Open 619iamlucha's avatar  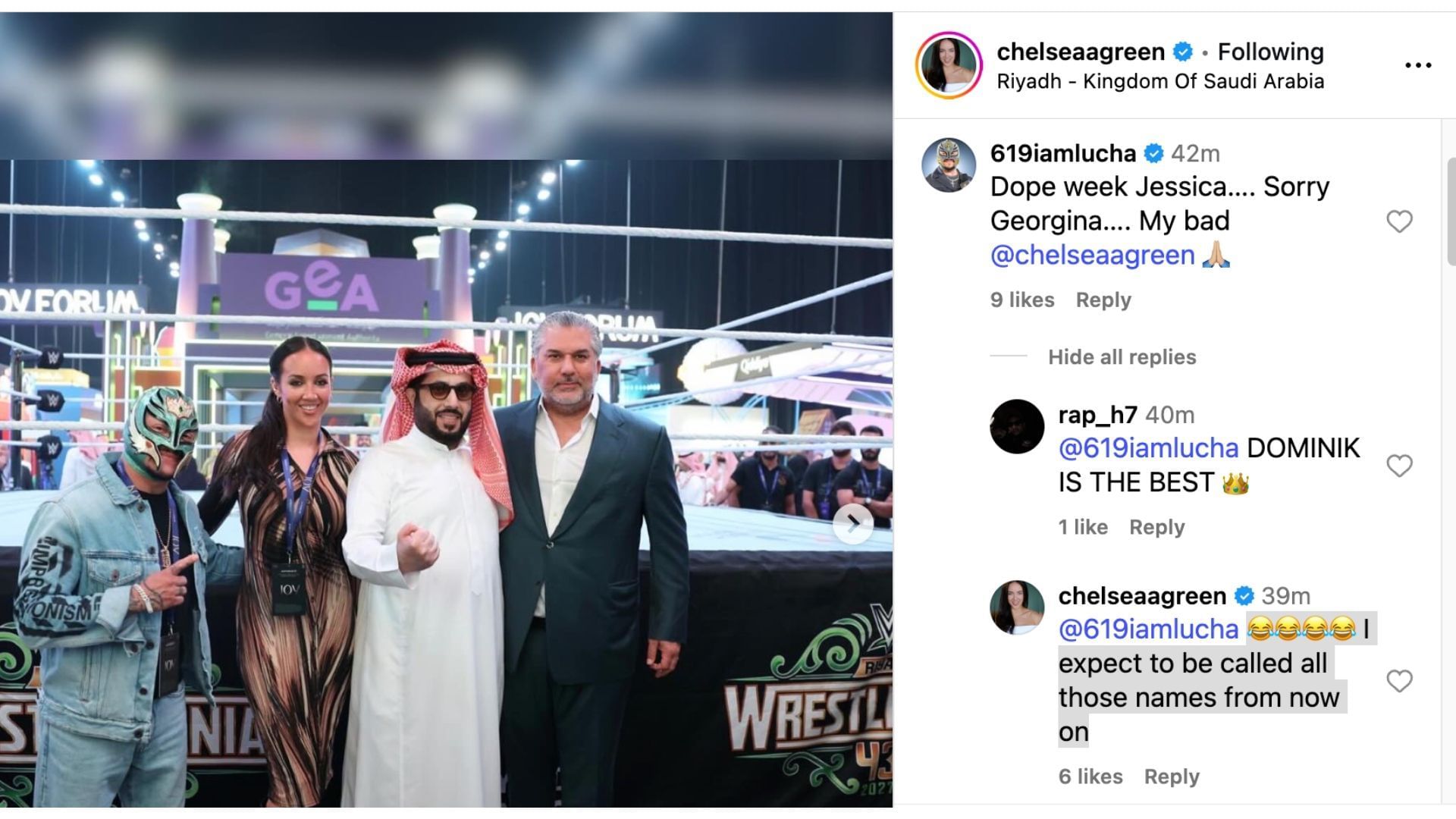(949, 165)
